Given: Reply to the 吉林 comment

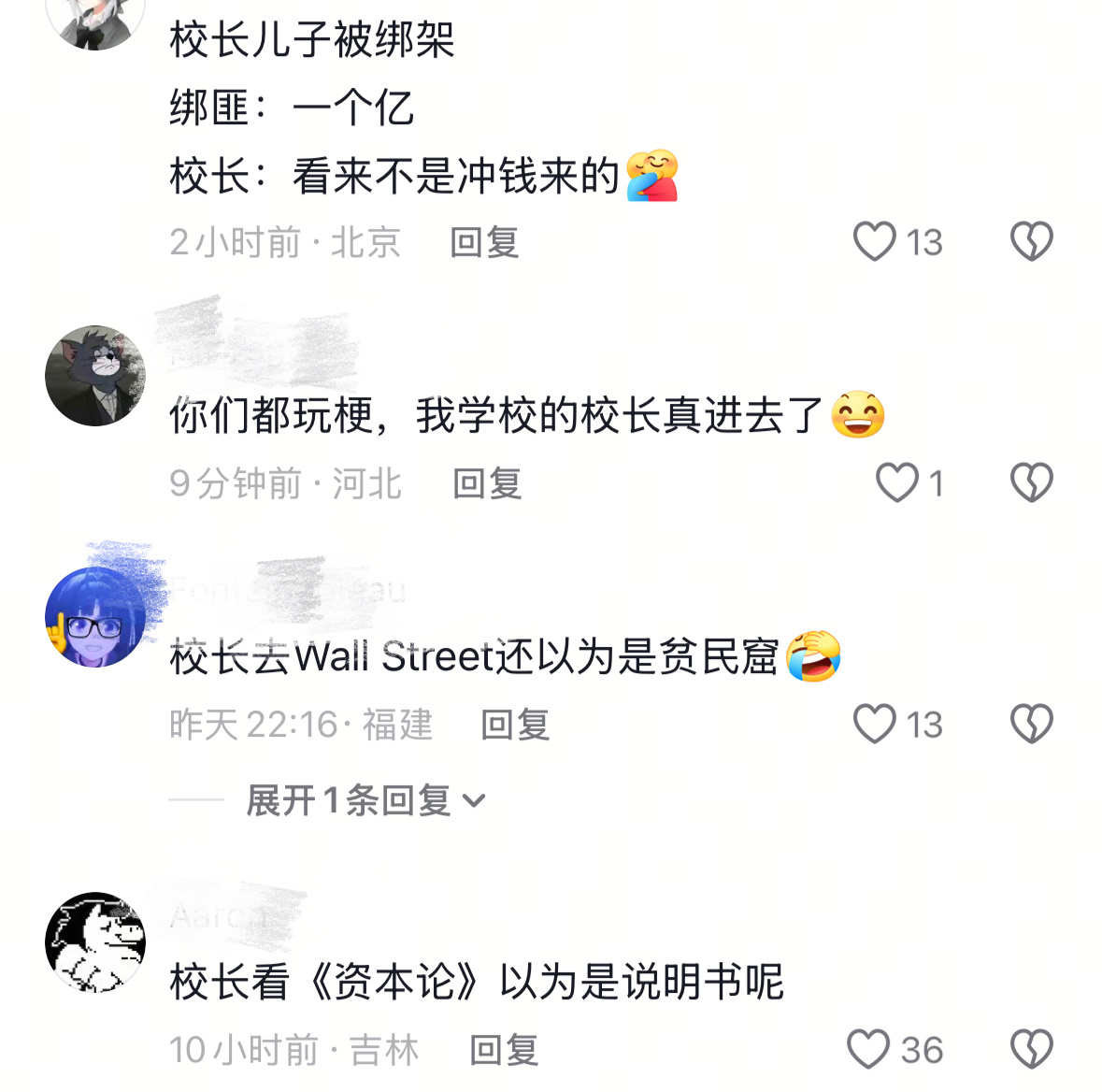Looking at the screenshot, I should pos(504,1051).
